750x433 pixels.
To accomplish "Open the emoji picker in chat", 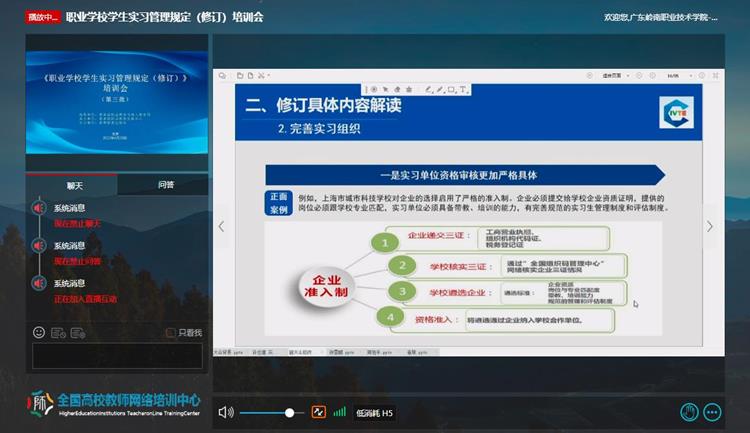I will (x=39, y=332).
